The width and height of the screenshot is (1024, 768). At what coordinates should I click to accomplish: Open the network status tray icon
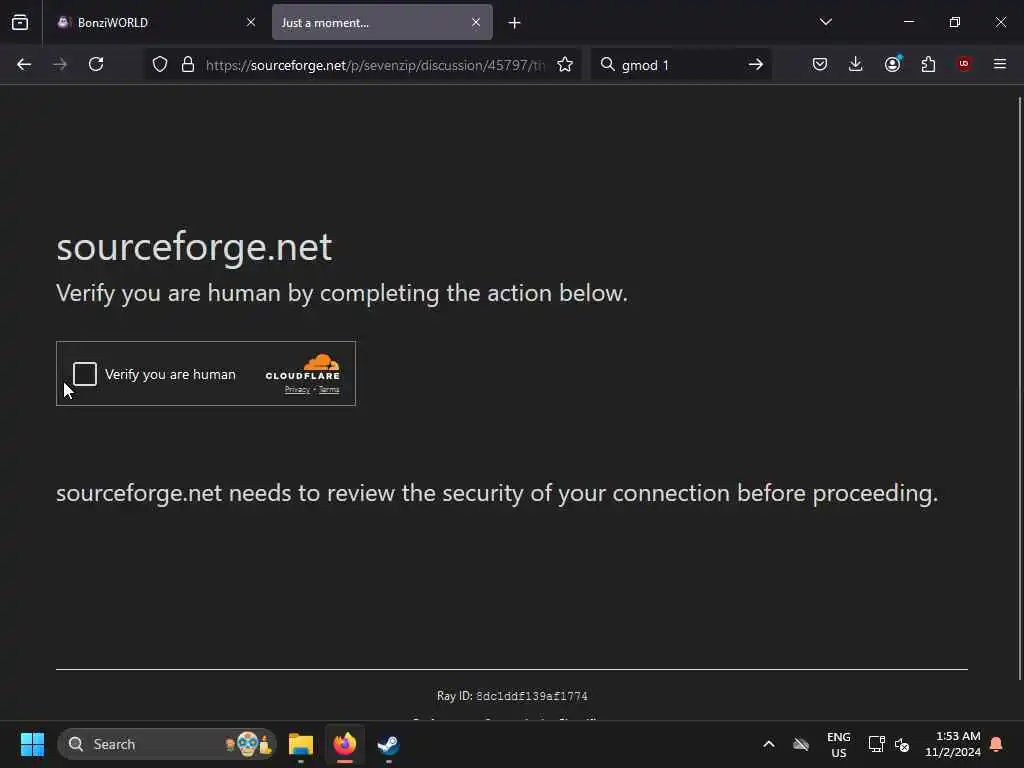point(876,744)
